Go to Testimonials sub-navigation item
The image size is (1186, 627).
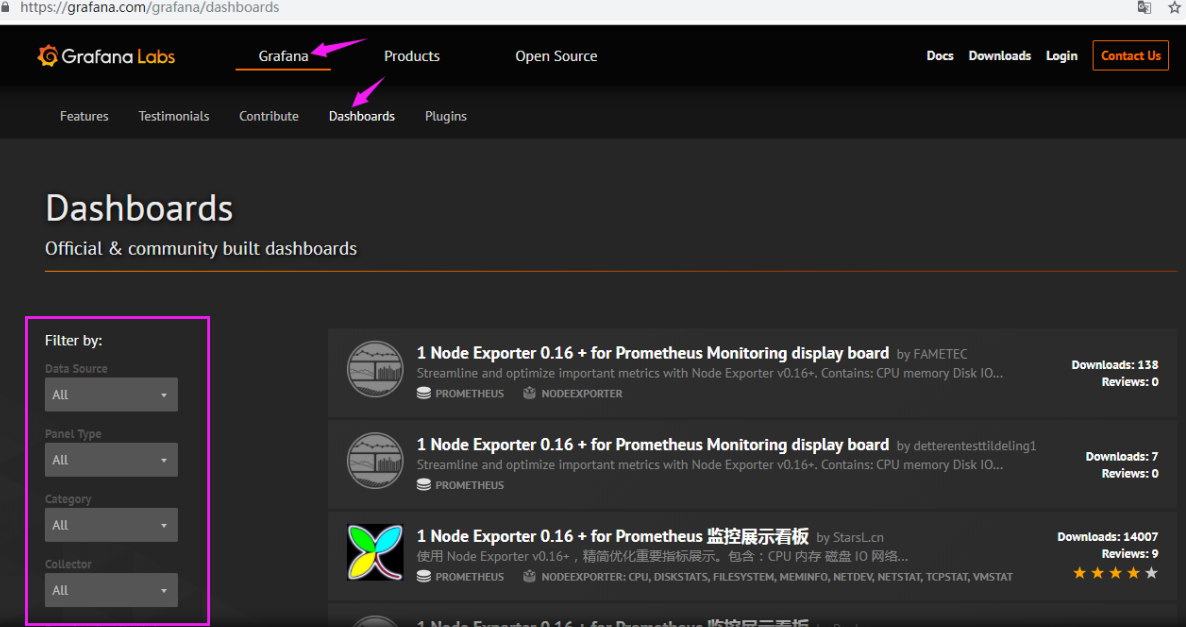174,116
